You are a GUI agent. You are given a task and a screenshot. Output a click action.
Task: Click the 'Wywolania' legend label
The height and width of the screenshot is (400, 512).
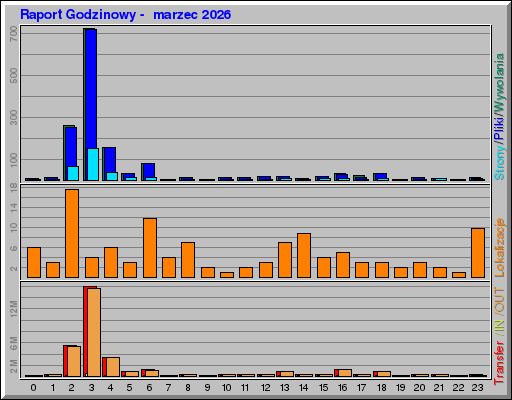pyautogui.click(x=499, y=83)
